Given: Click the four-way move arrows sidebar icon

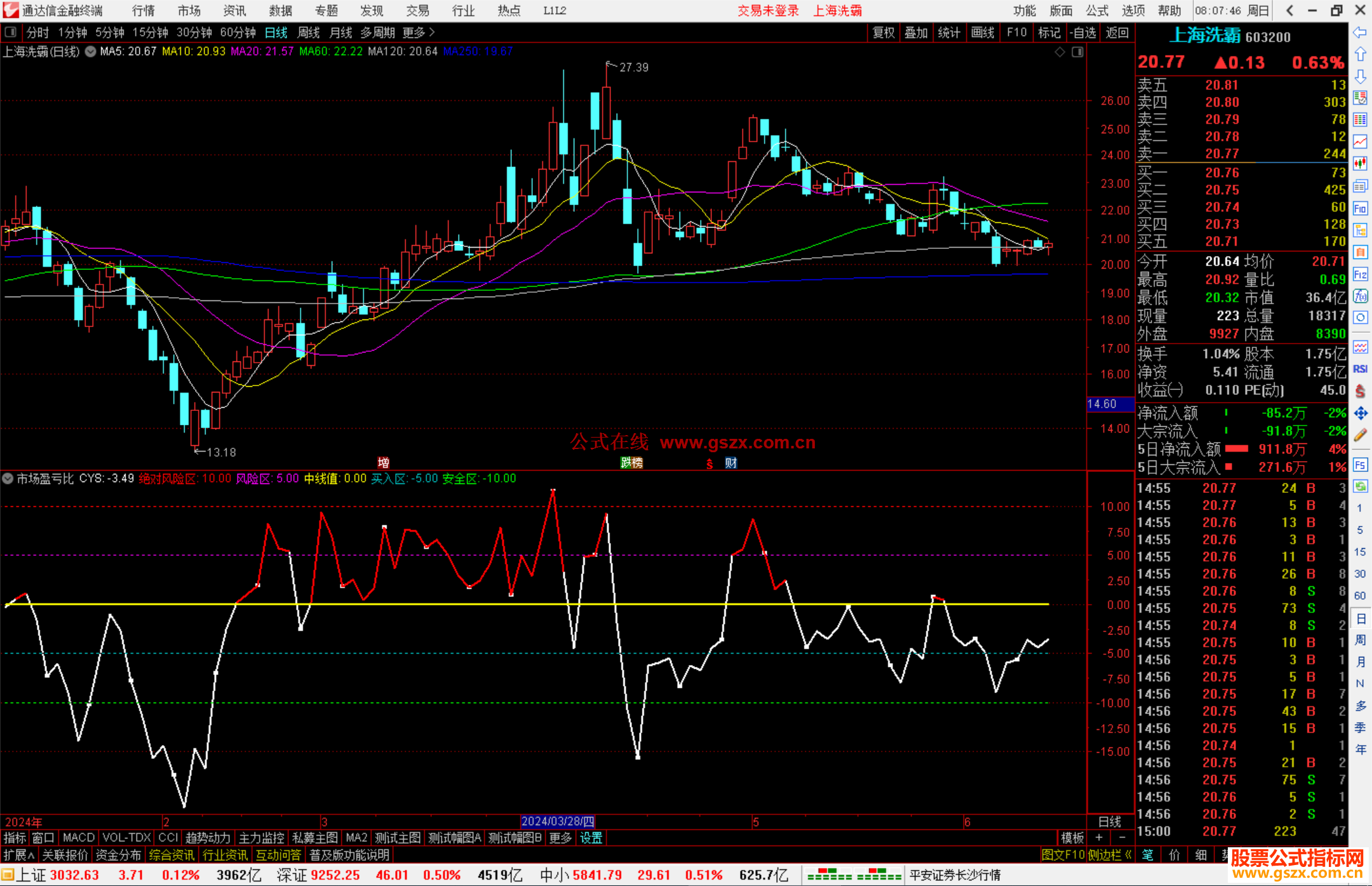Looking at the screenshot, I should pos(1360,413).
